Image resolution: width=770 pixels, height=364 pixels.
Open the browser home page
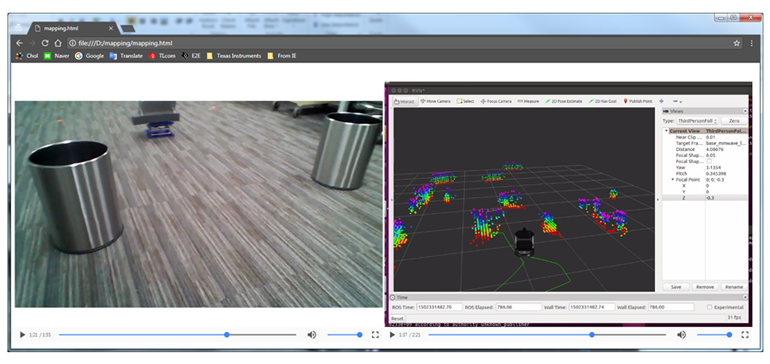coord(57,43)
